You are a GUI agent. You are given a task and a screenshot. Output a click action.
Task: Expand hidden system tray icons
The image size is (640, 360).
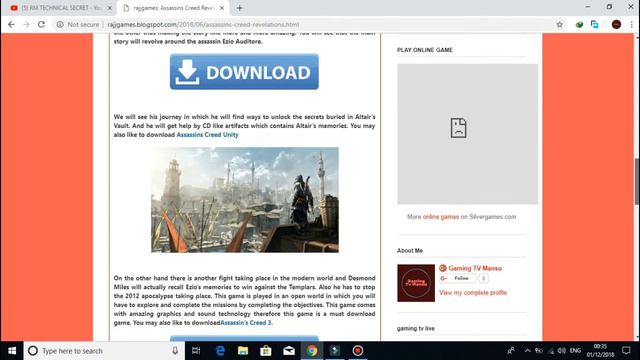point(527,351)
